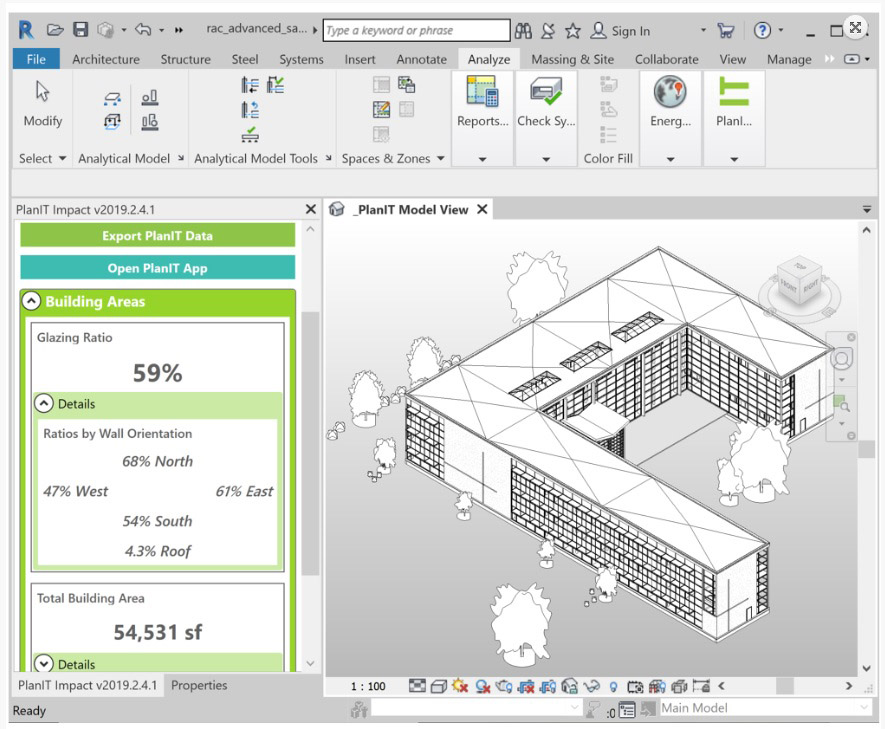Viewport: 885px width, 729px height.
Task: Click the Unlocked 3D View house icon
Action: pyautogui.click(x=569, y=686)
